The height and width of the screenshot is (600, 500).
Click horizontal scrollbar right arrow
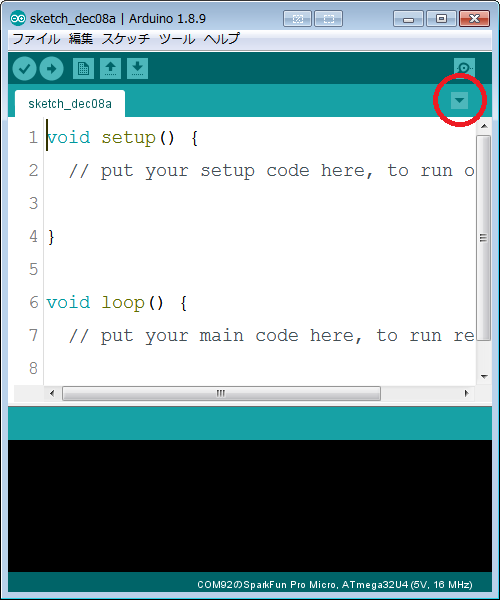click(467, 393)
